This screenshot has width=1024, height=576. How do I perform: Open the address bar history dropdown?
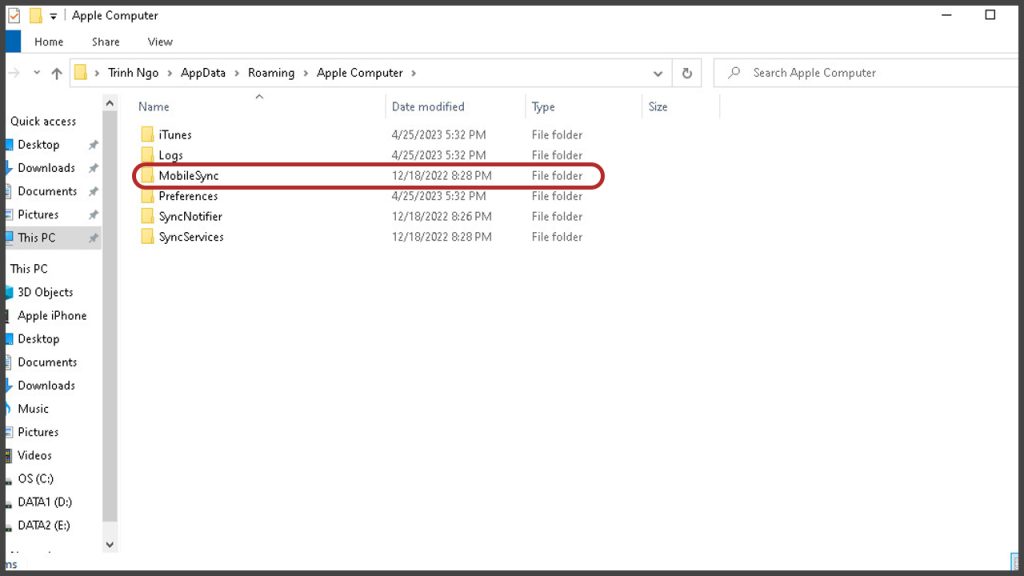coord(657,73)
